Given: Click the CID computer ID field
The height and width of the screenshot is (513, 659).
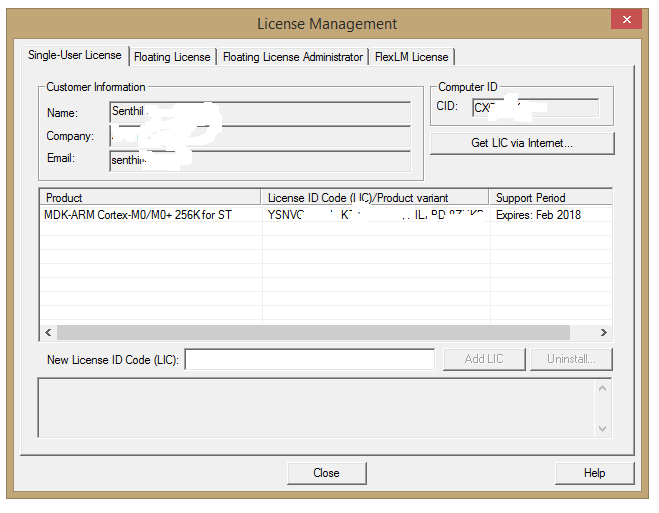Looking at the screenshot, I should (x=535, y=108).
